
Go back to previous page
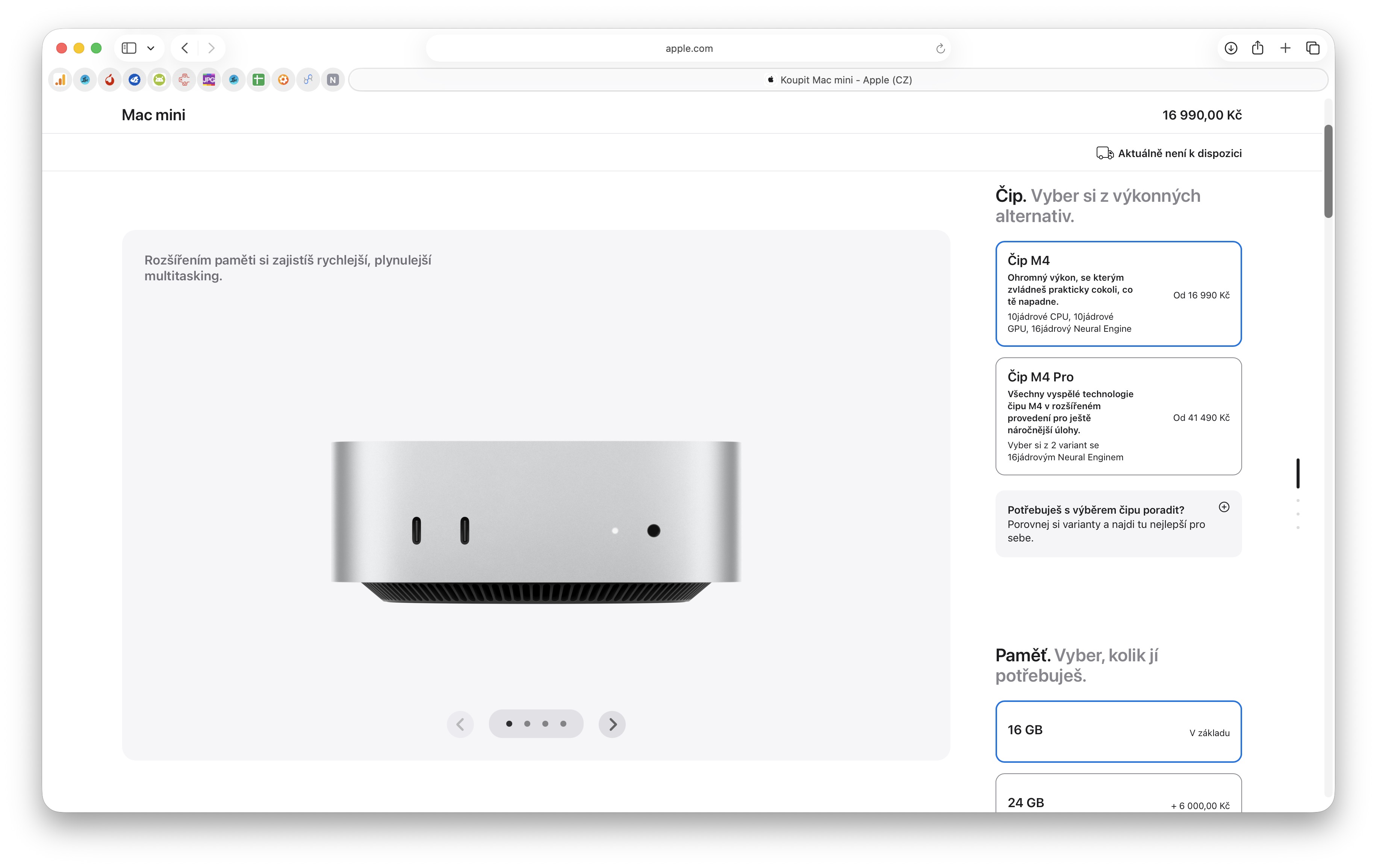[185, 48]
